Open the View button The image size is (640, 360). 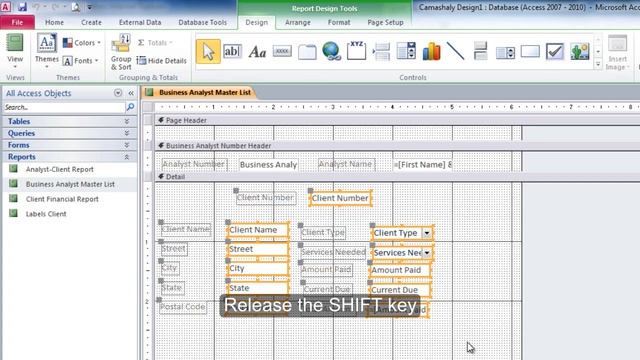pyautogui.click(x=15, y=52)
